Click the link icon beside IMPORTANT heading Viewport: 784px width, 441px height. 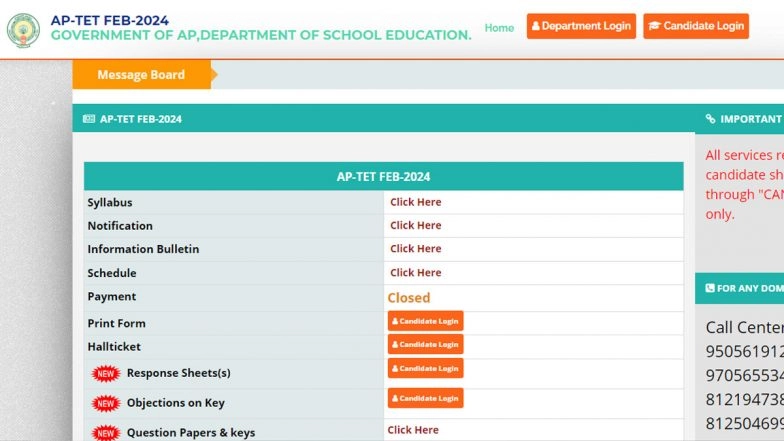710,118
